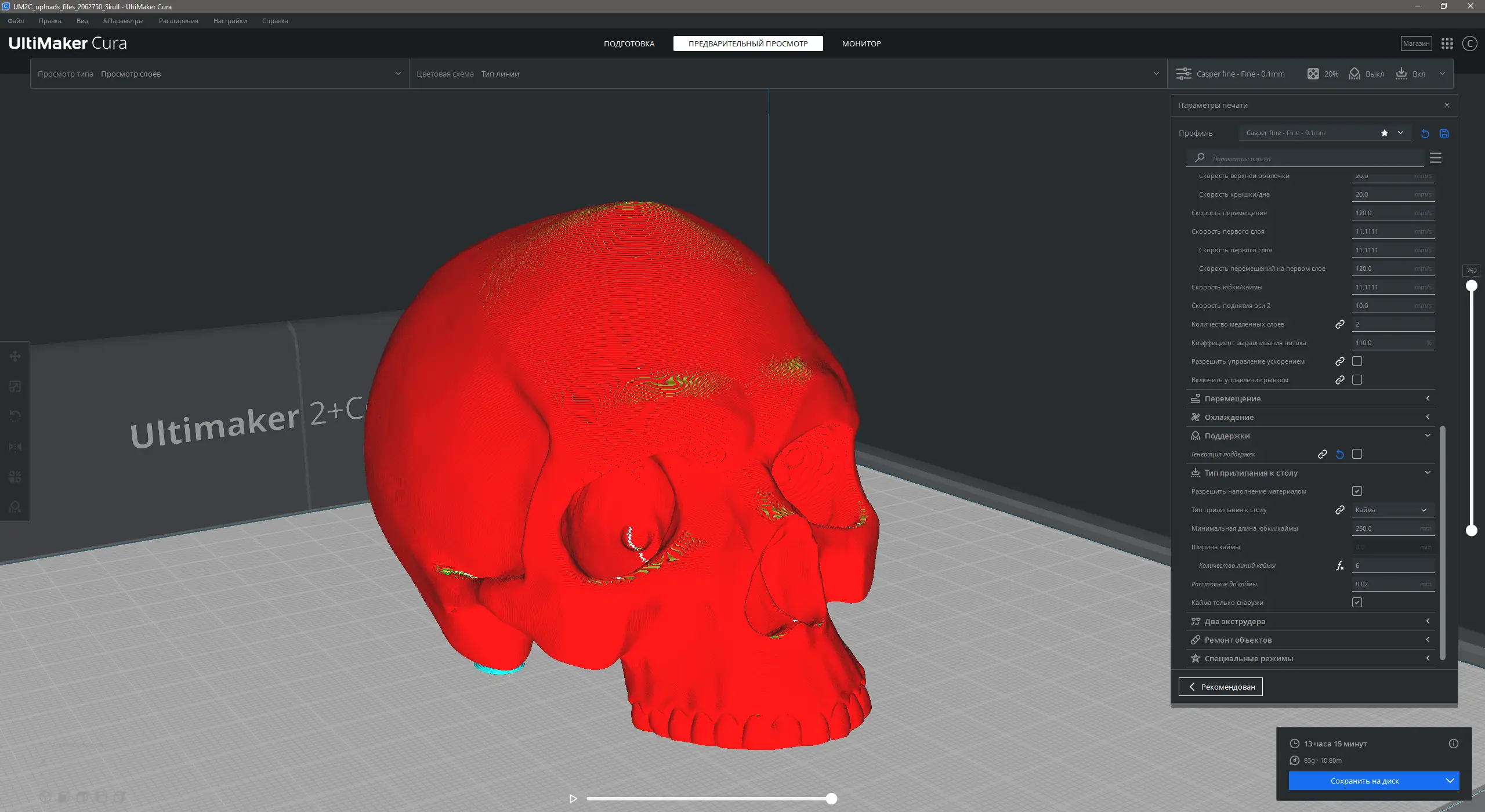Open settings visibility hamburger menu
This screenshot has height=812, width=1485.
(x=1436, y=158)
